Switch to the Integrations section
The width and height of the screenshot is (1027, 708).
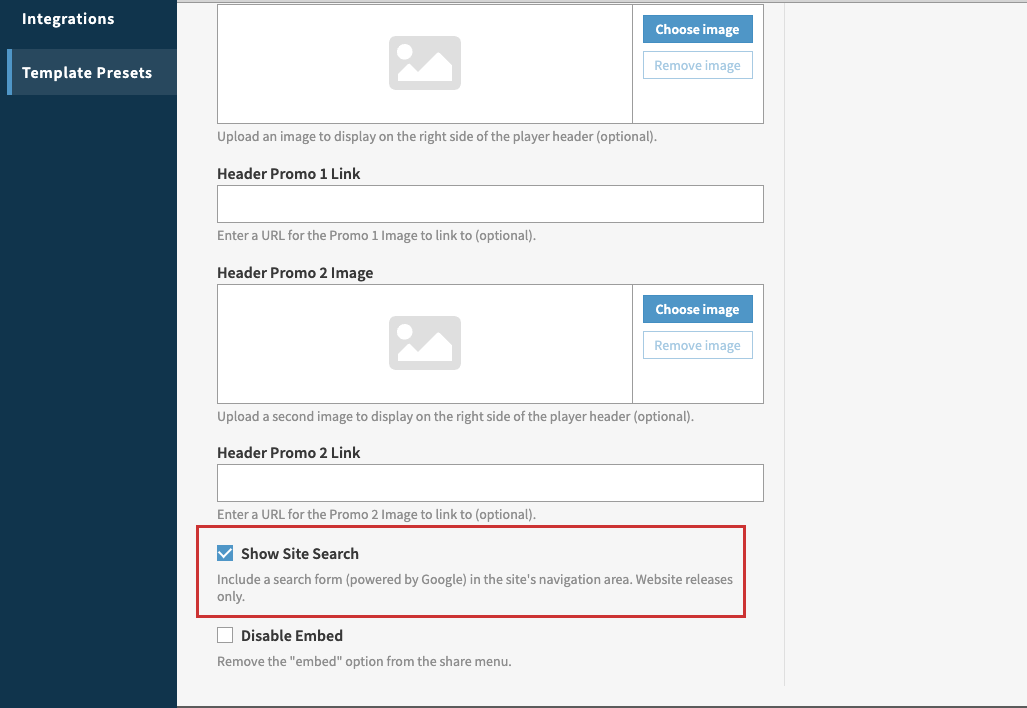point(68,18)
